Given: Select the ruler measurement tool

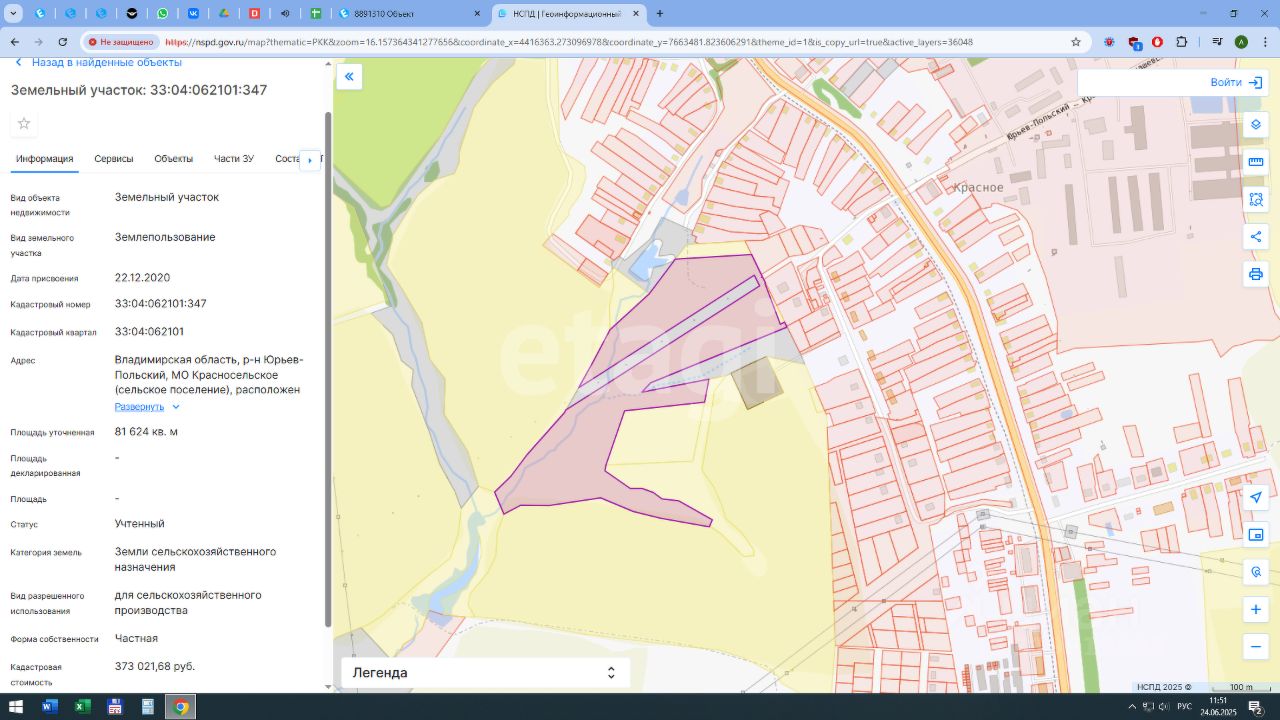Looking at the screenshot, I should click(1256, 162).
